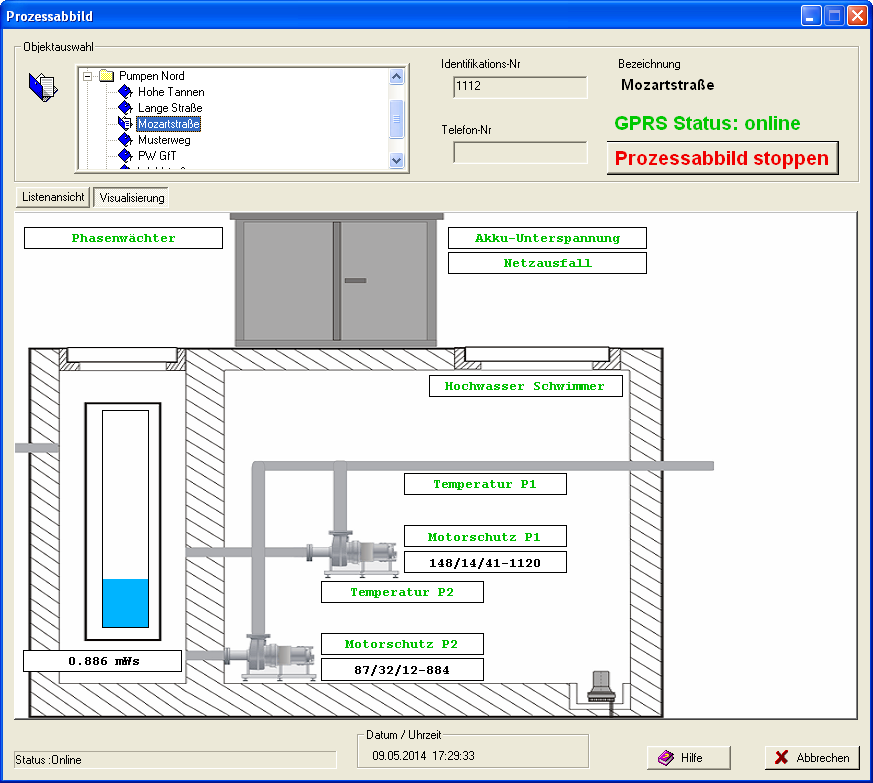Screen dimensions: 873x783
Task: Click the grey control cabinet graphic
Action: click(336, 279)
